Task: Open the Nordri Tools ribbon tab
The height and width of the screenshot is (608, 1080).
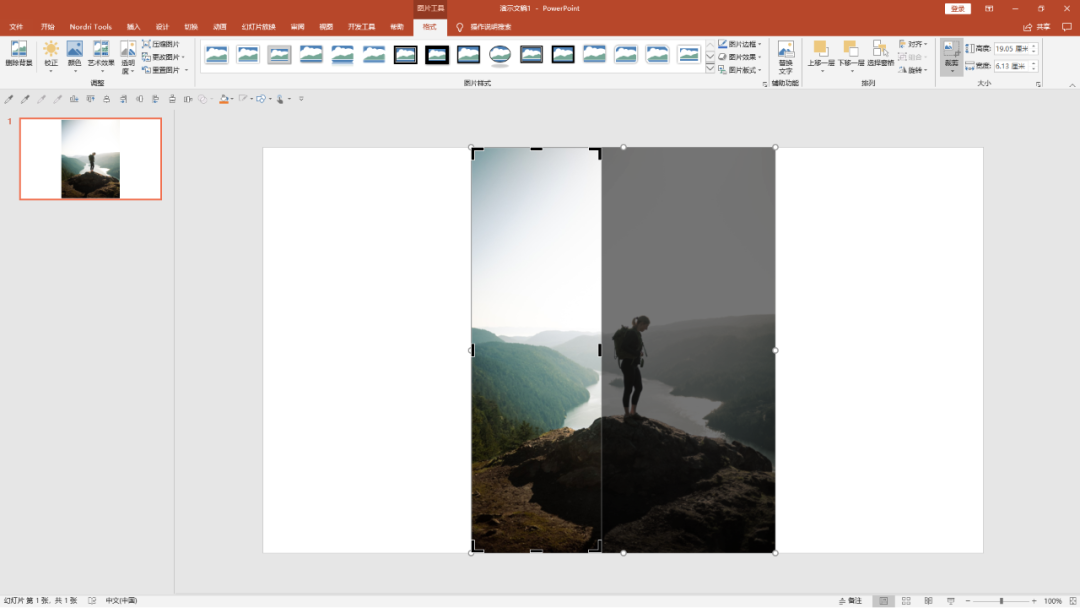Action: (x=90, y=27)
